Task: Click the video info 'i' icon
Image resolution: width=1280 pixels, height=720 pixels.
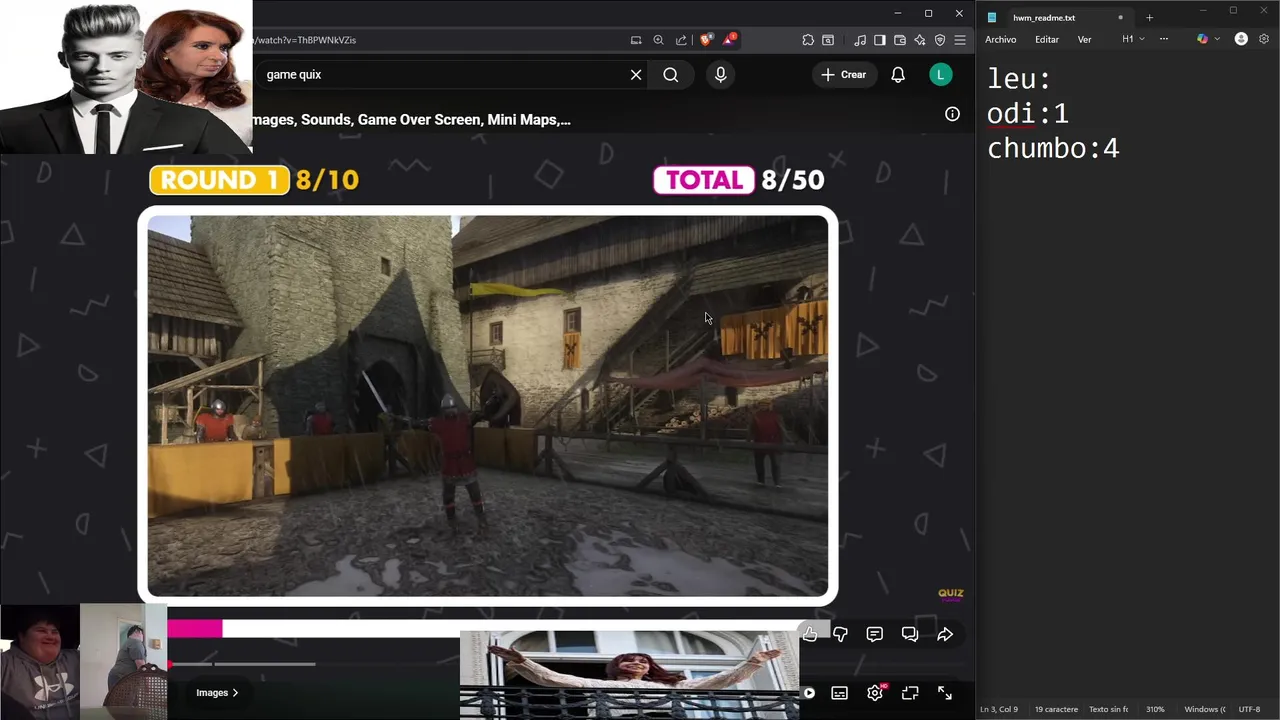Action: click(952, 114)
